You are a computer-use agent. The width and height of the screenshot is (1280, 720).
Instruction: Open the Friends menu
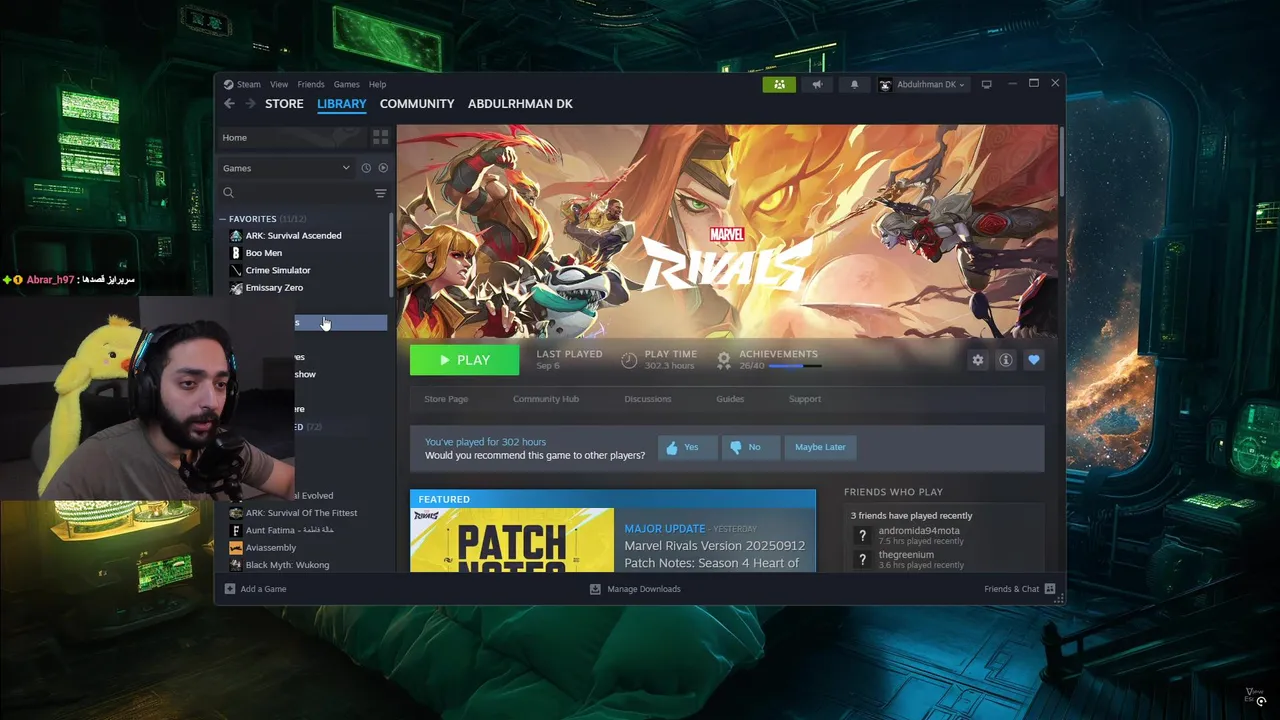pos(311,84)
